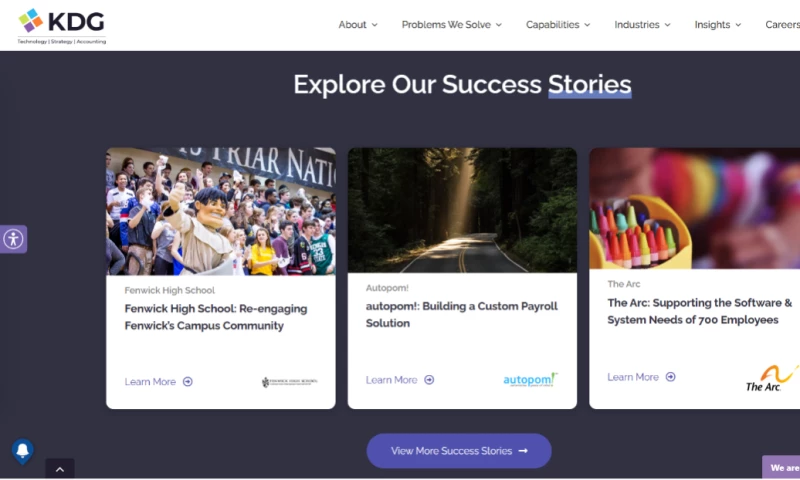Click View More Success Stories button

pyautogui.click(x=459, y=451)
